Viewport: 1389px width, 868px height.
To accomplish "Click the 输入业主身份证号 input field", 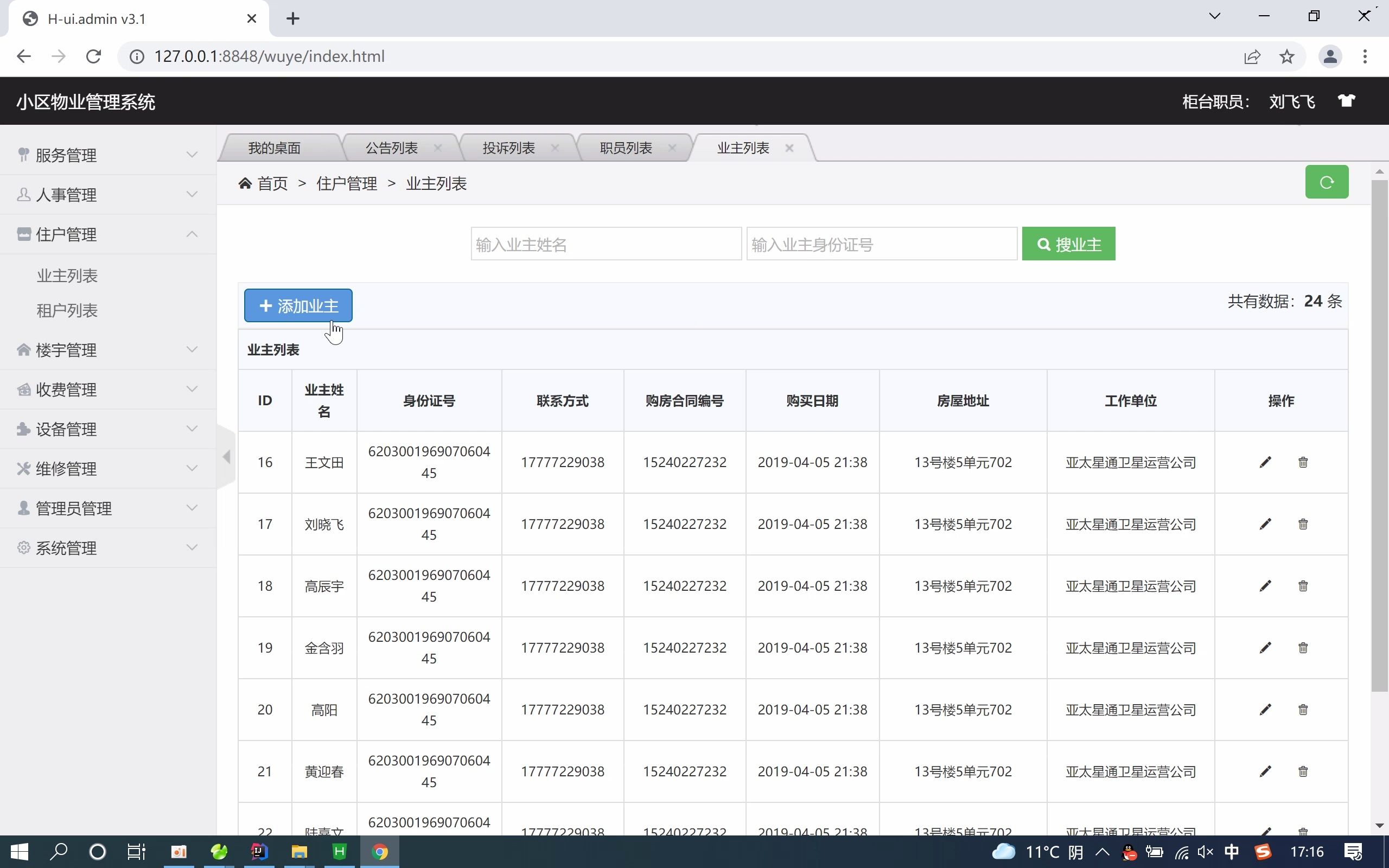I will pos(881,244).
